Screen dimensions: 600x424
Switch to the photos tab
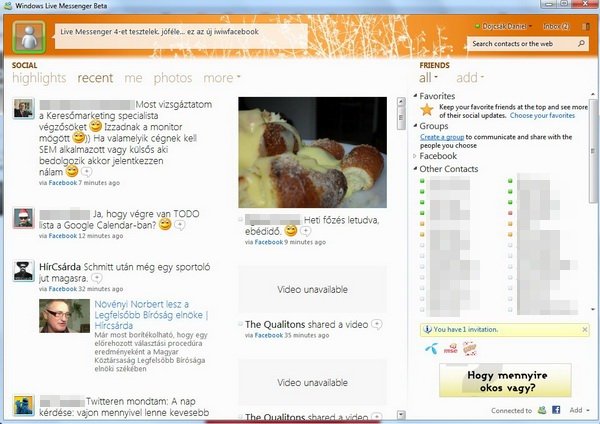click(x=173, y=78)
